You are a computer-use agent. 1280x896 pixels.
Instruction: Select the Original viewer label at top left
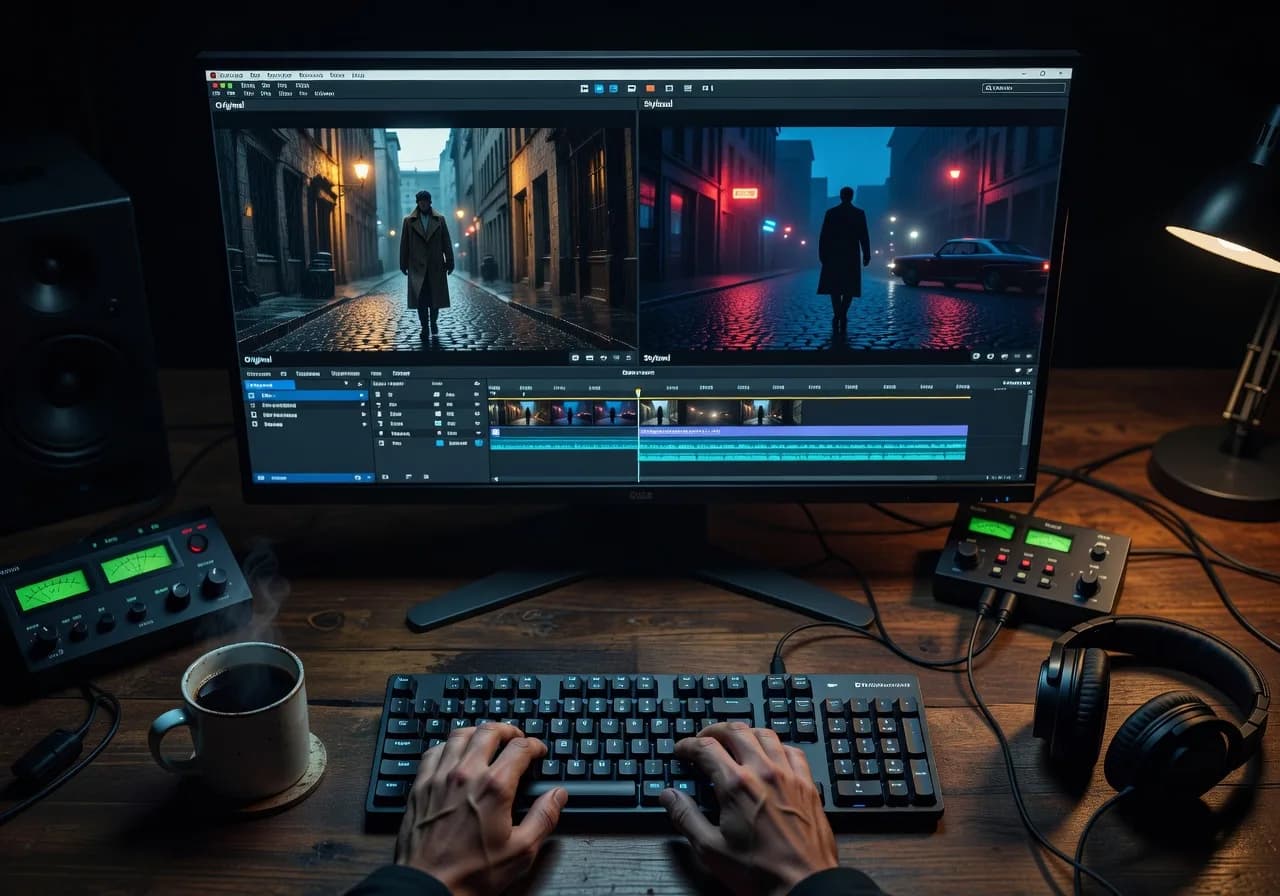pos(229,104)
